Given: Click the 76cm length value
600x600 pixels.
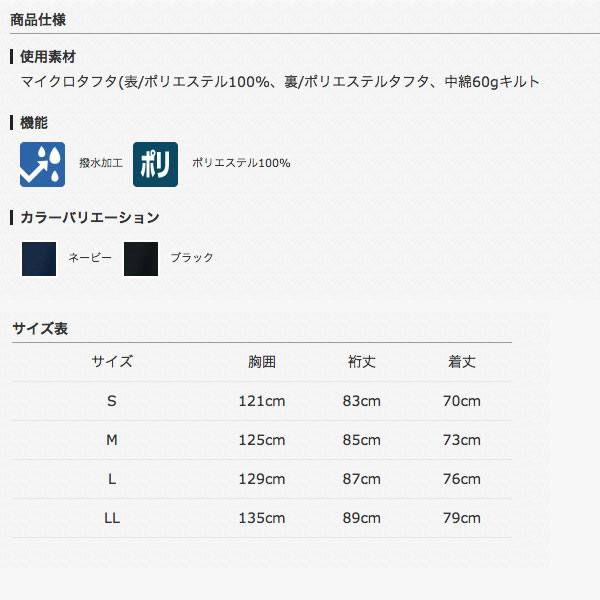Looking at the screenshot, I should (462, 479).
